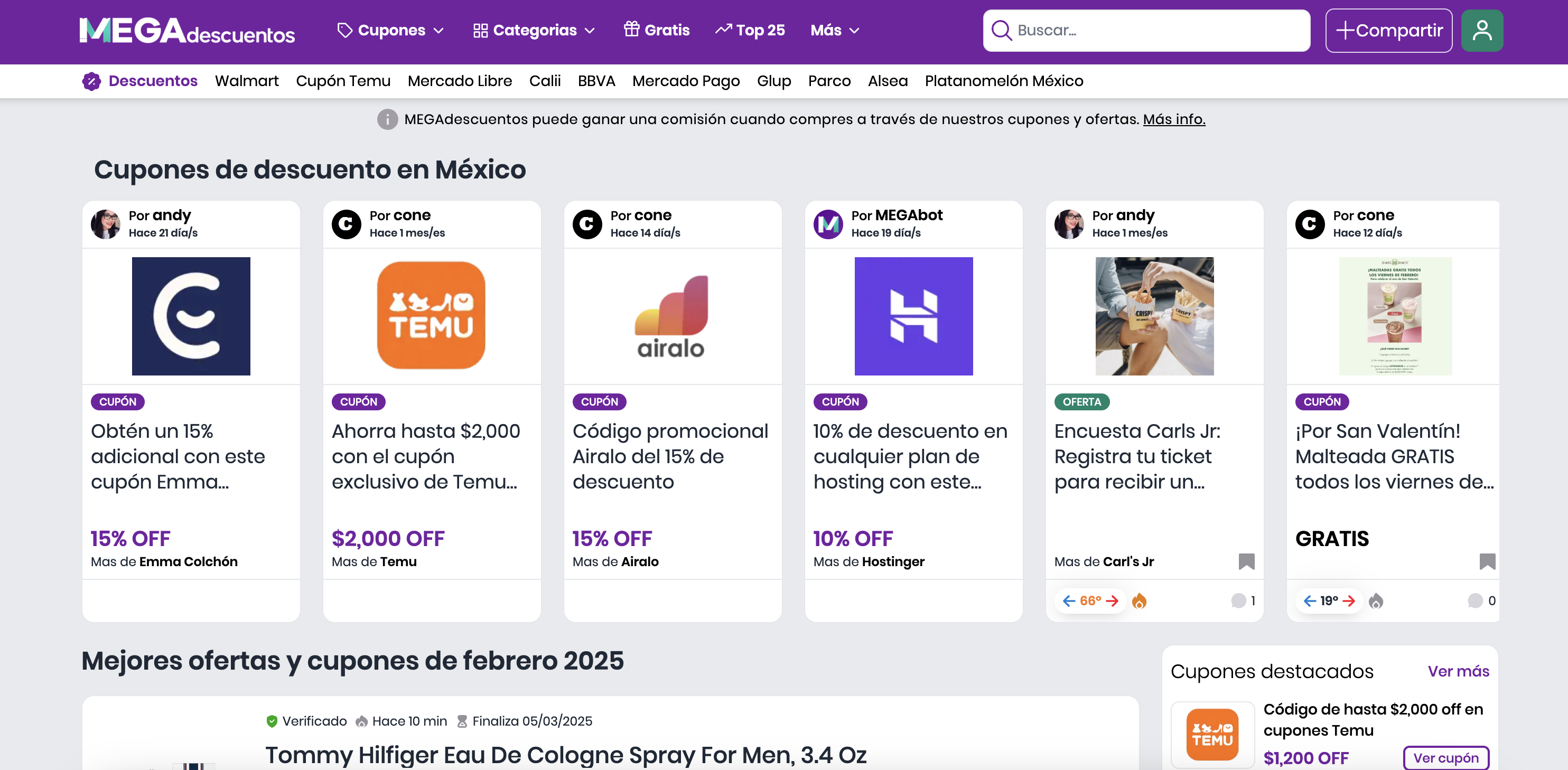Downvote Carl's Jr deal with blue arrow
Screen dimensions: 1568x770
pos(1068,601)
